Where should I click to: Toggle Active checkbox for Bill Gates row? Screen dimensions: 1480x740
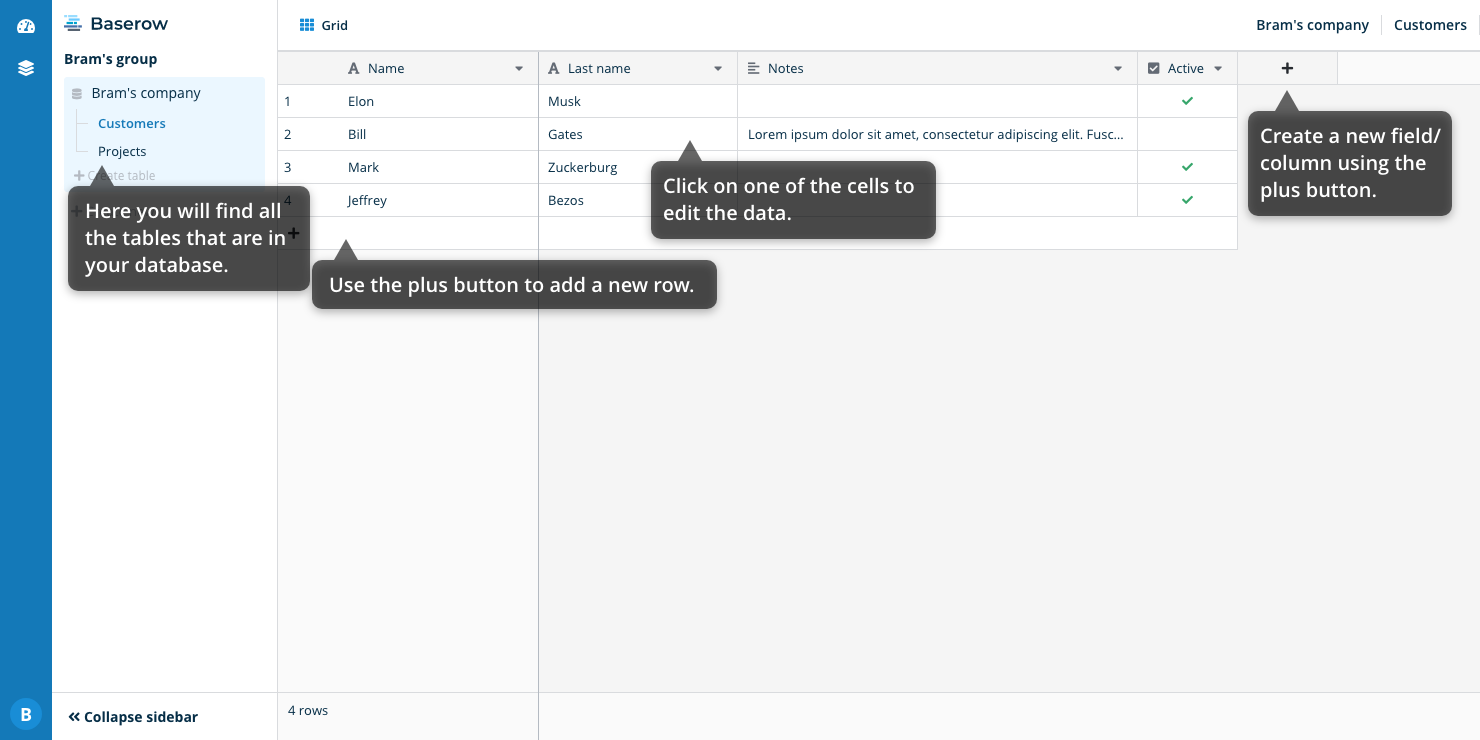[x=1187, y=134]
